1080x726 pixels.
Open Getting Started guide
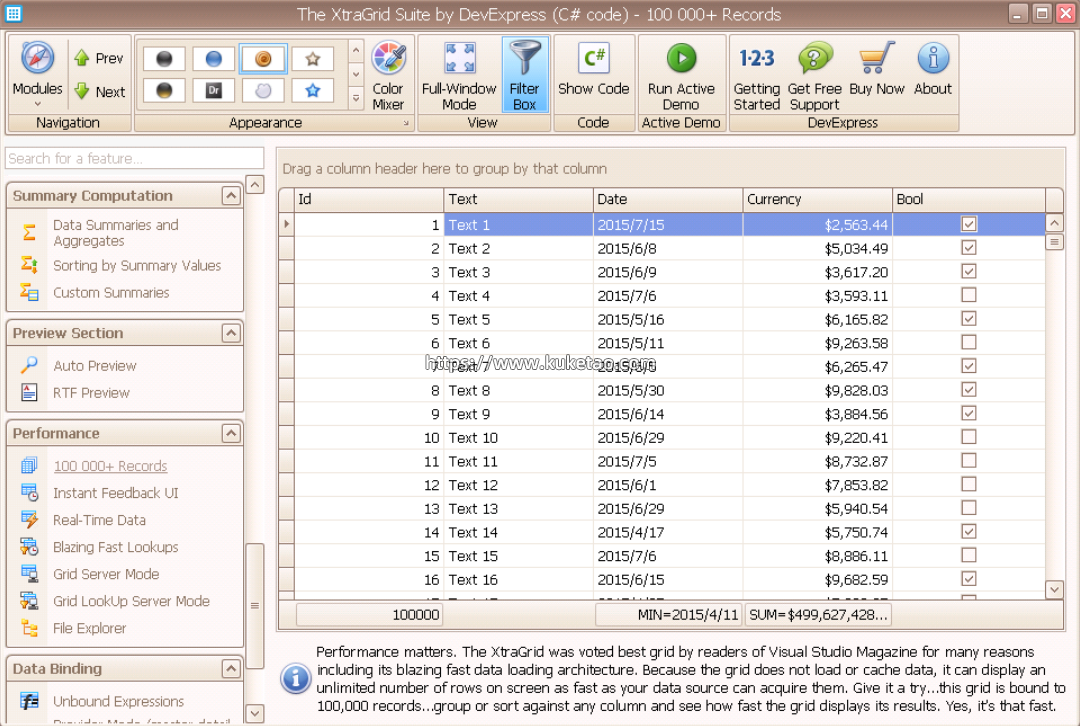point(756,75)
